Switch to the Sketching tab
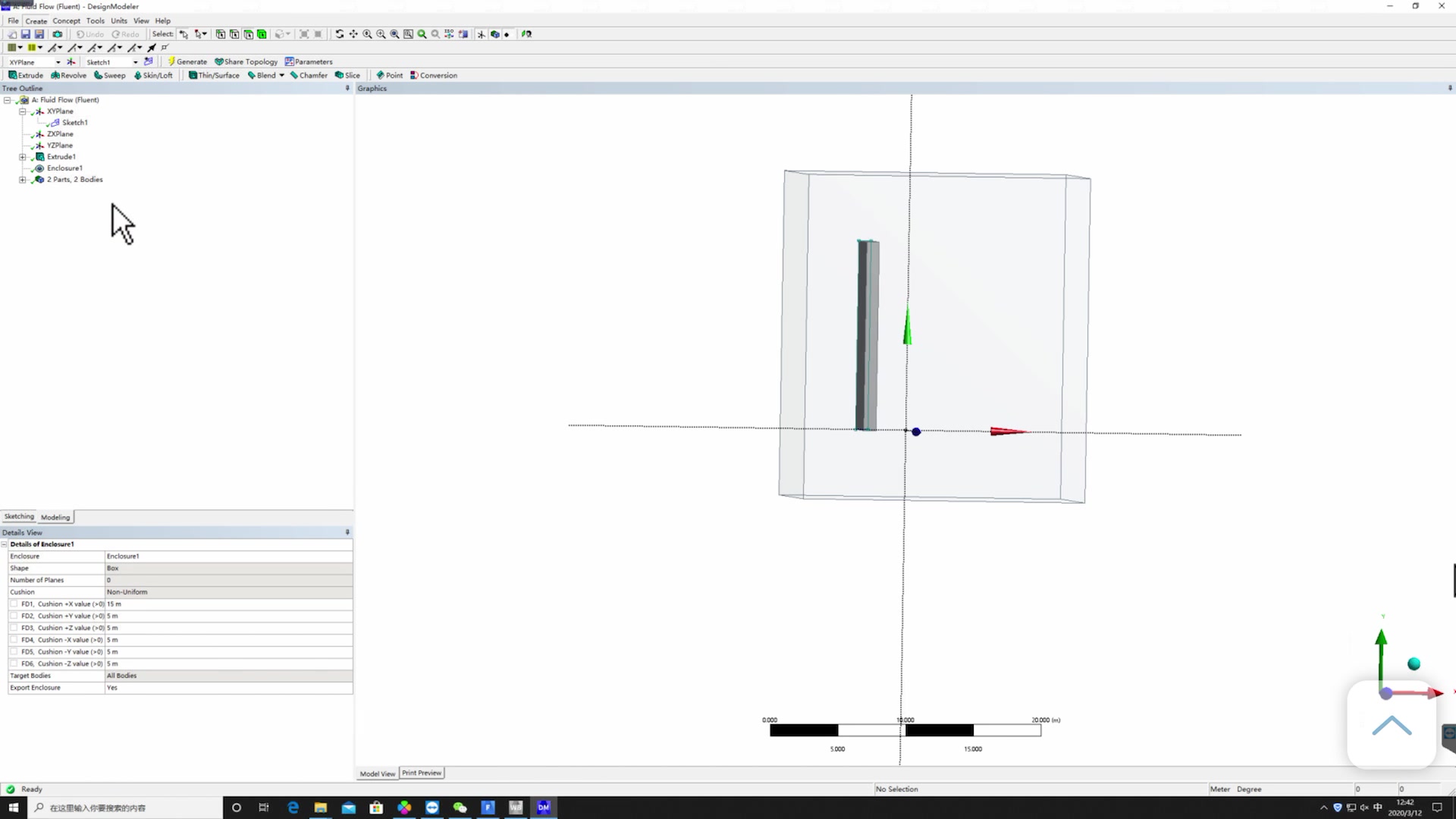The height and width of the screenshot is (819, 1456). [19, 516]
